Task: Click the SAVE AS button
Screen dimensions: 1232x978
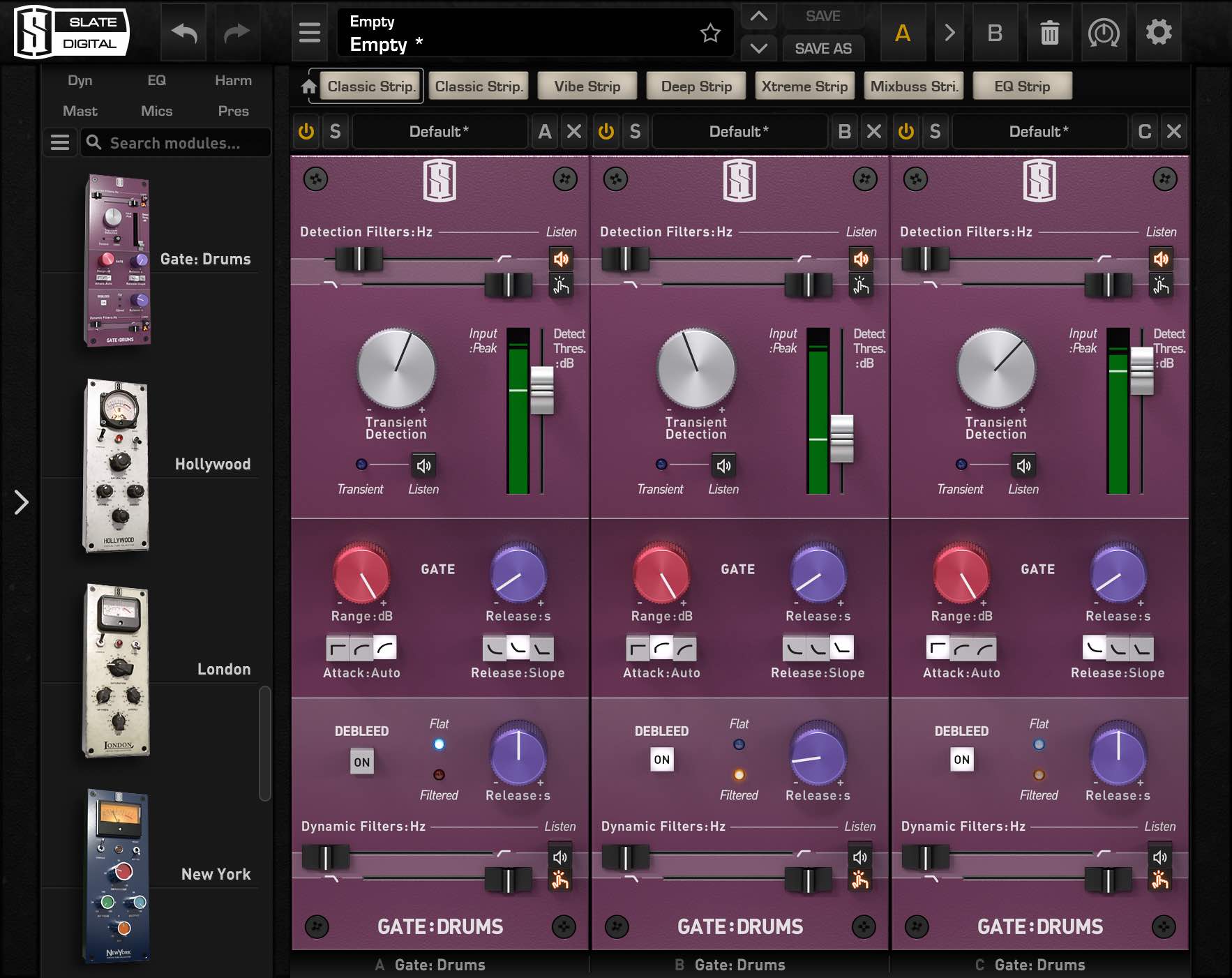Action: tap(822, 49)
